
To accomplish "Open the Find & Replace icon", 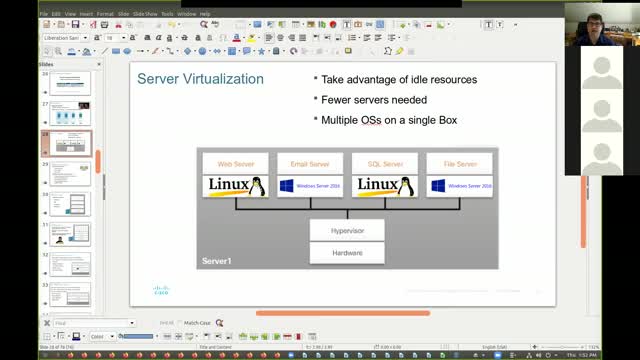I will [x=204, y=24].
